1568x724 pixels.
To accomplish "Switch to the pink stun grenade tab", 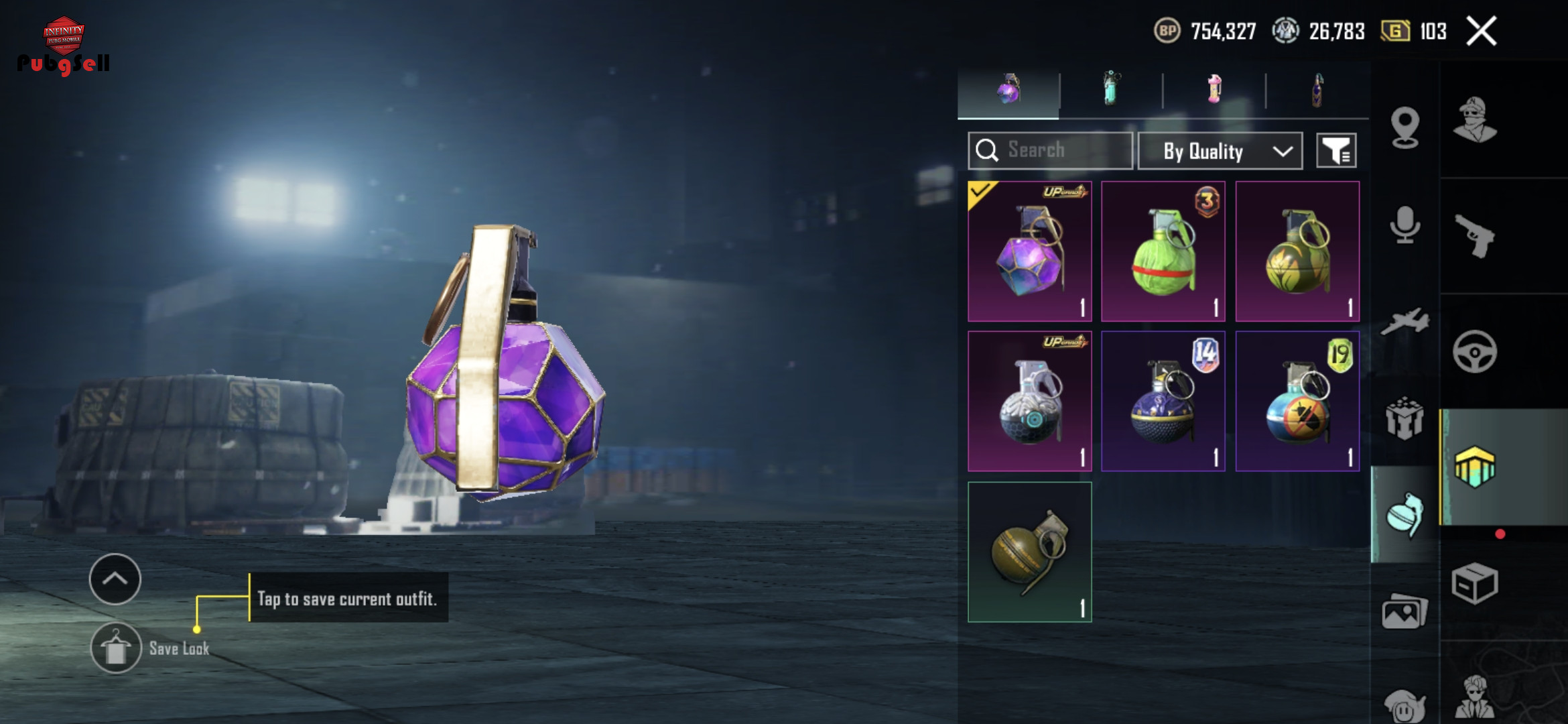I will 1214,89.
